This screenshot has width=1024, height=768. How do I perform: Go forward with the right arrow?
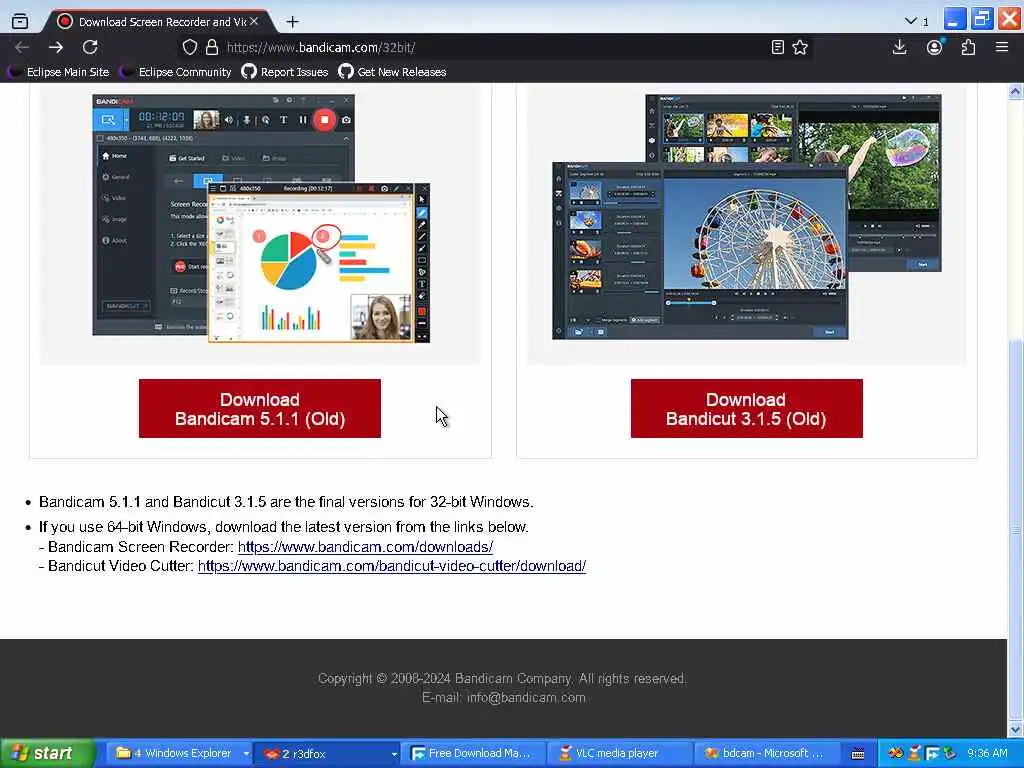point(56,47)
